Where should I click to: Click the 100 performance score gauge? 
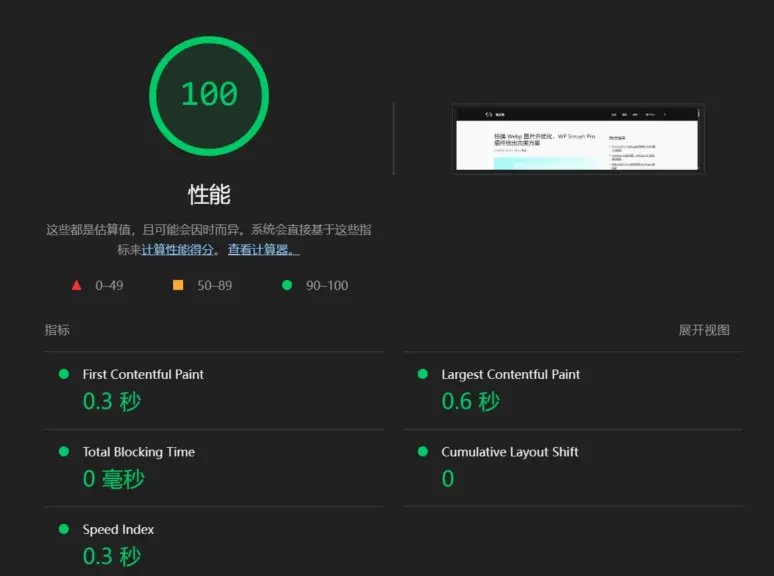(209, 95)
